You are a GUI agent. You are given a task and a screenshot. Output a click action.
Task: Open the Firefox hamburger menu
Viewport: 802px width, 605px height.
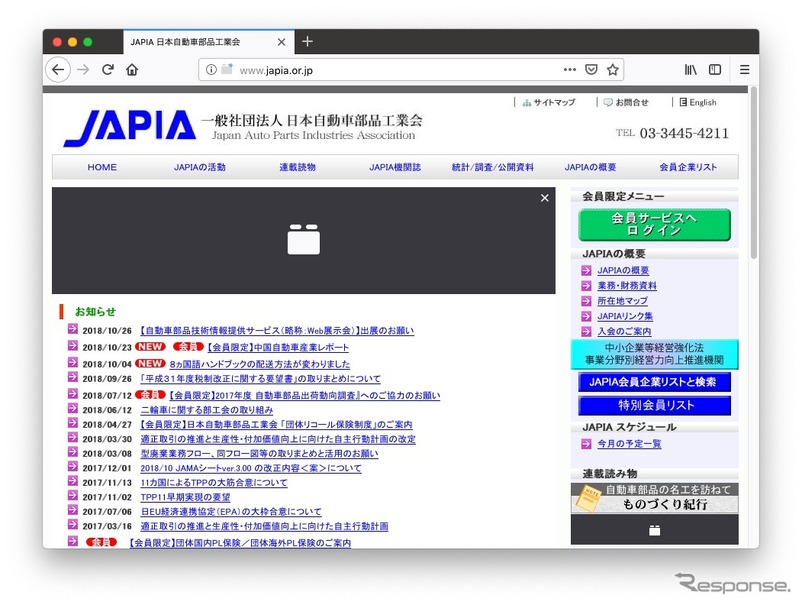[745, 70]
